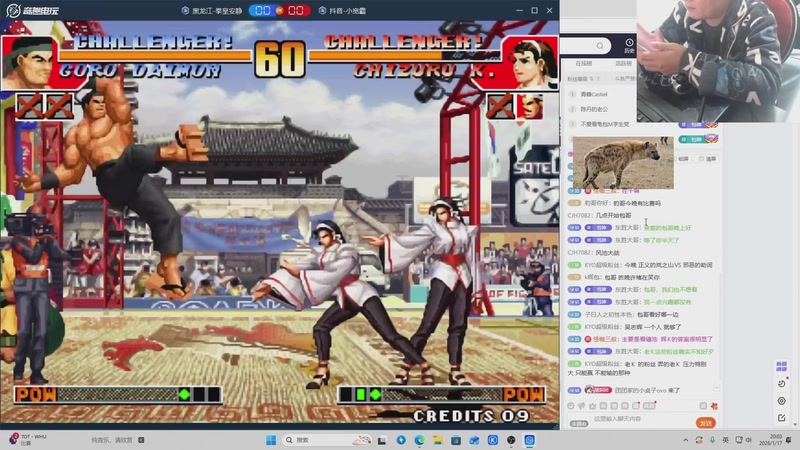Click the sync tray icon
The width and height of the screenshot is (800, 450).
[698, 440]
